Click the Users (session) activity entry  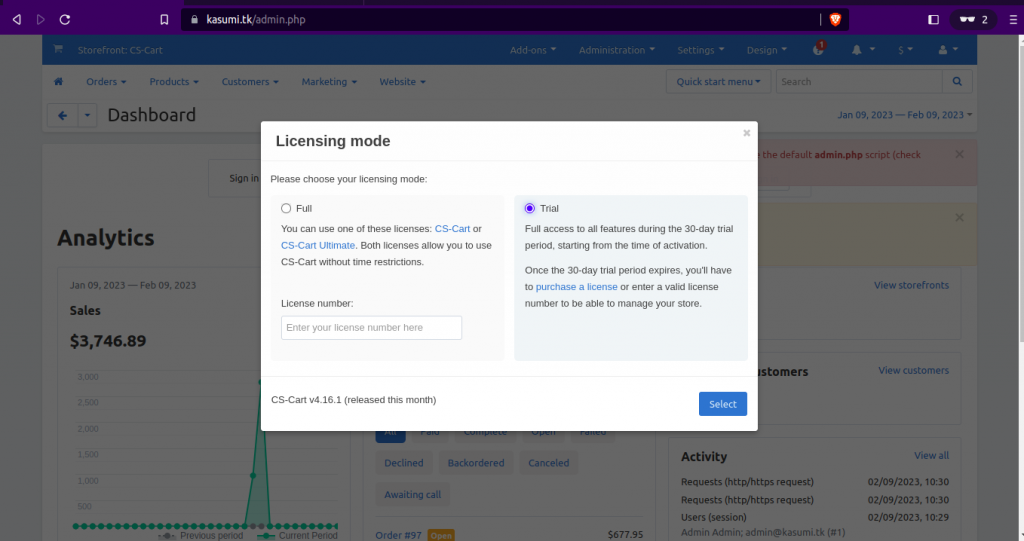pyautogui.click(x=714, y=517)
